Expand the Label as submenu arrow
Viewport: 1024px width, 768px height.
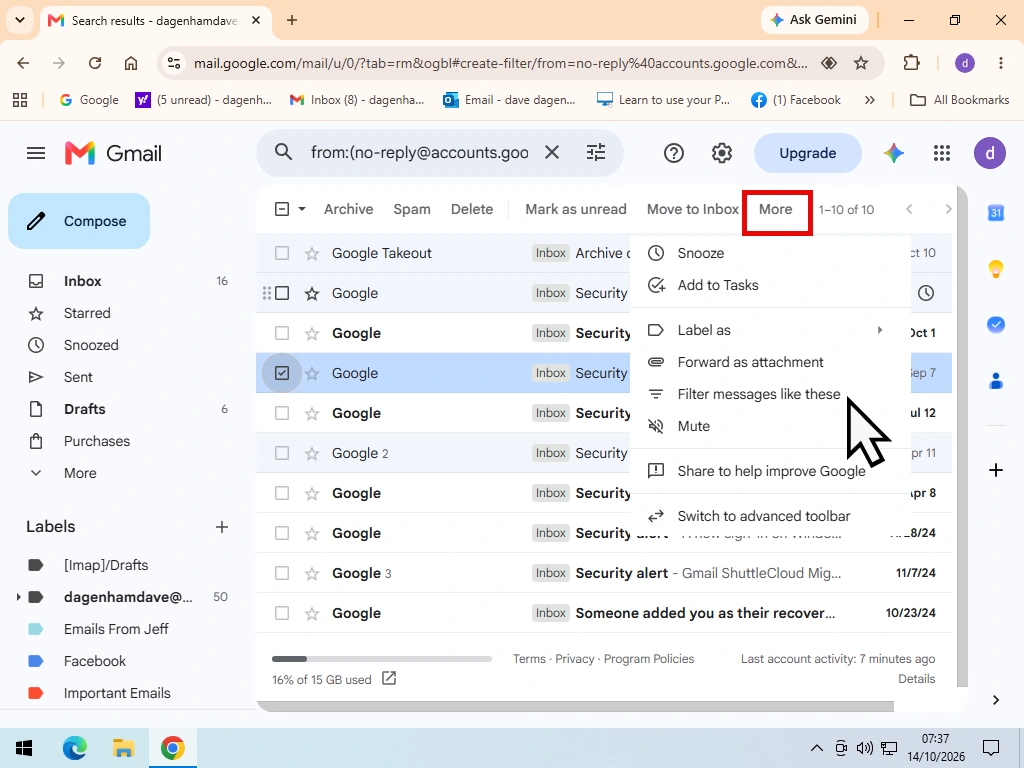[x=880, y=330]
